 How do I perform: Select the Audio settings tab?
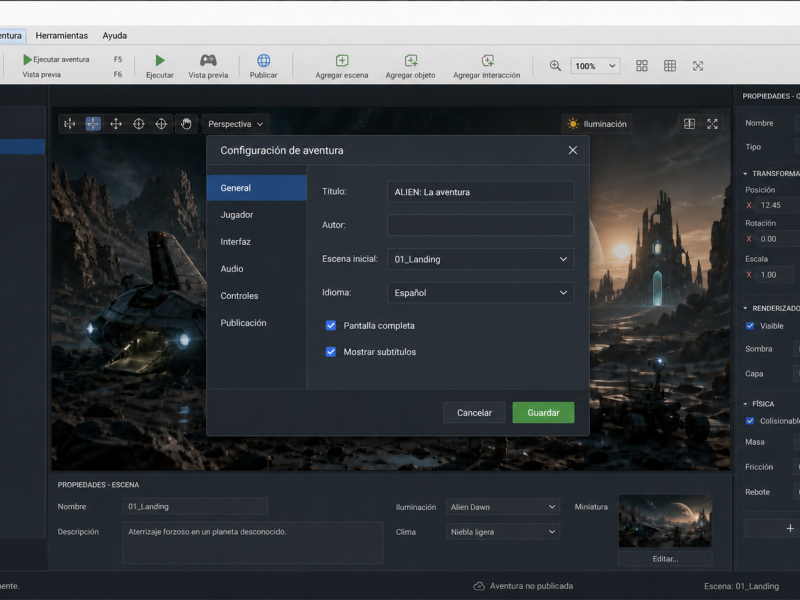coord(257,269)
